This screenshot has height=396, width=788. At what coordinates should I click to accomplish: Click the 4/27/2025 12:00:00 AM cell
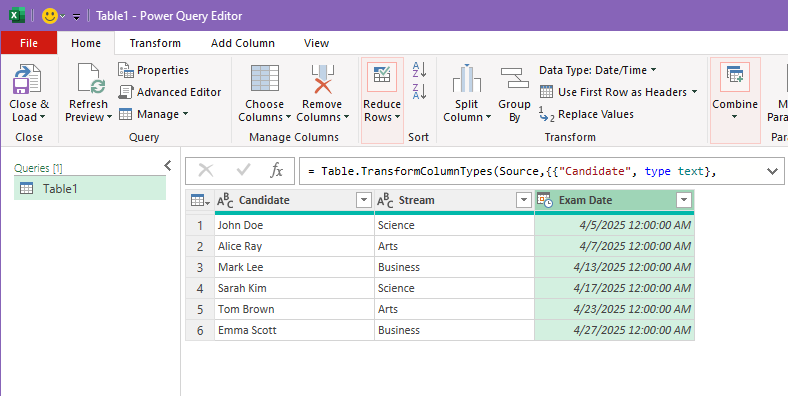click(x=615, y=330)
